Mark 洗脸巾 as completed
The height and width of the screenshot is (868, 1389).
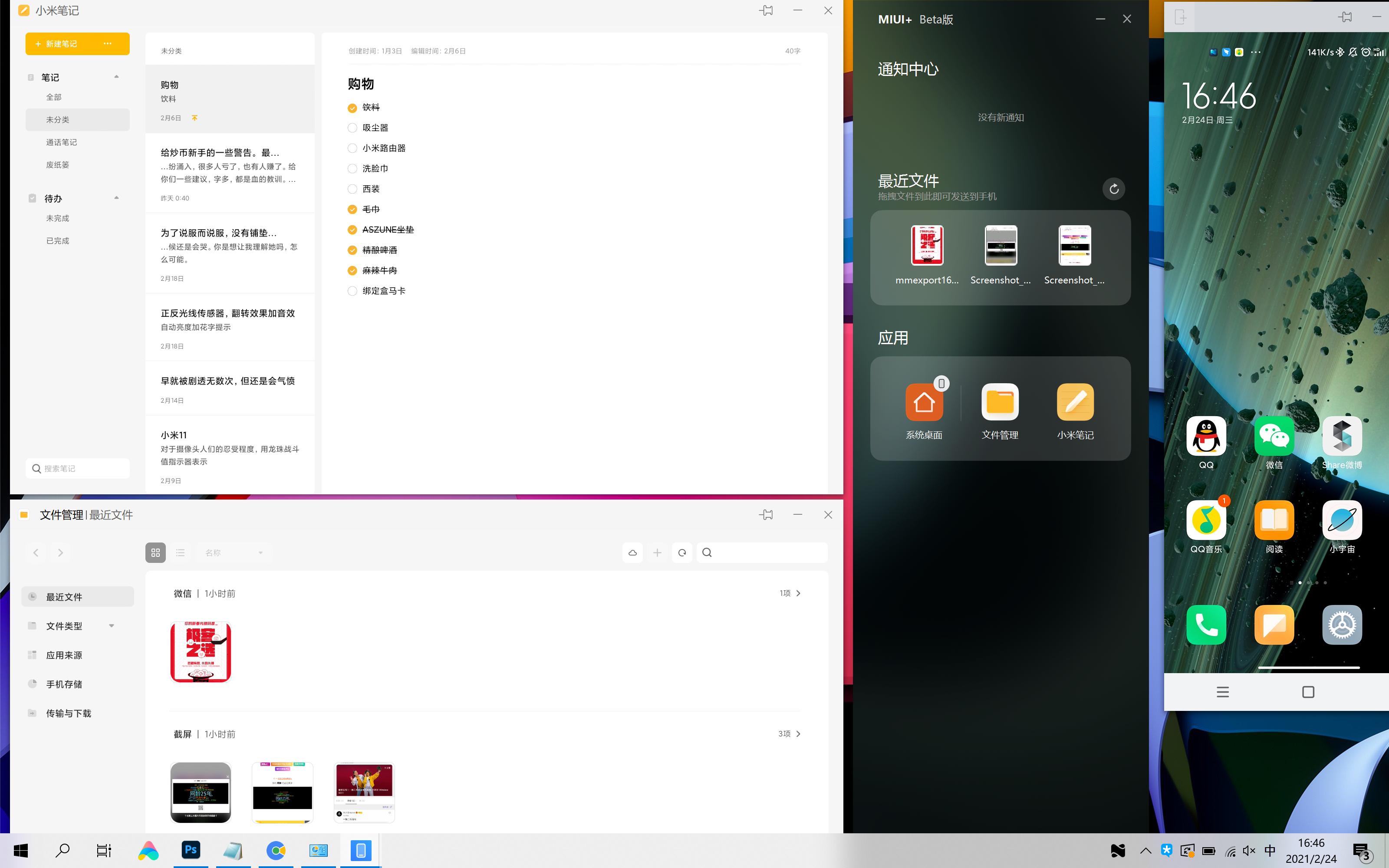click(352, 168)
